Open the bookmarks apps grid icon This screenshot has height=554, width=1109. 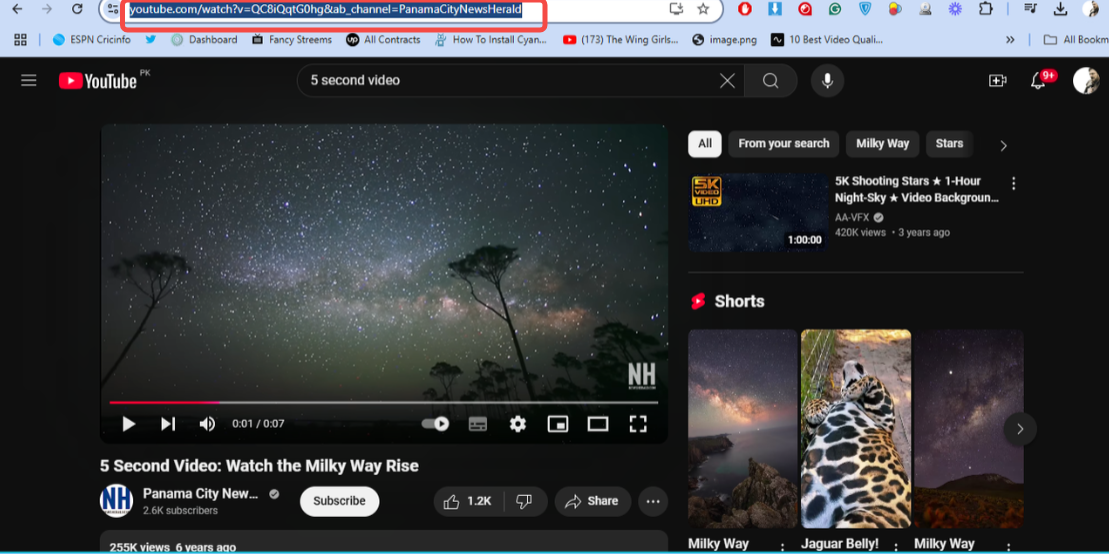tap(20, 40)
